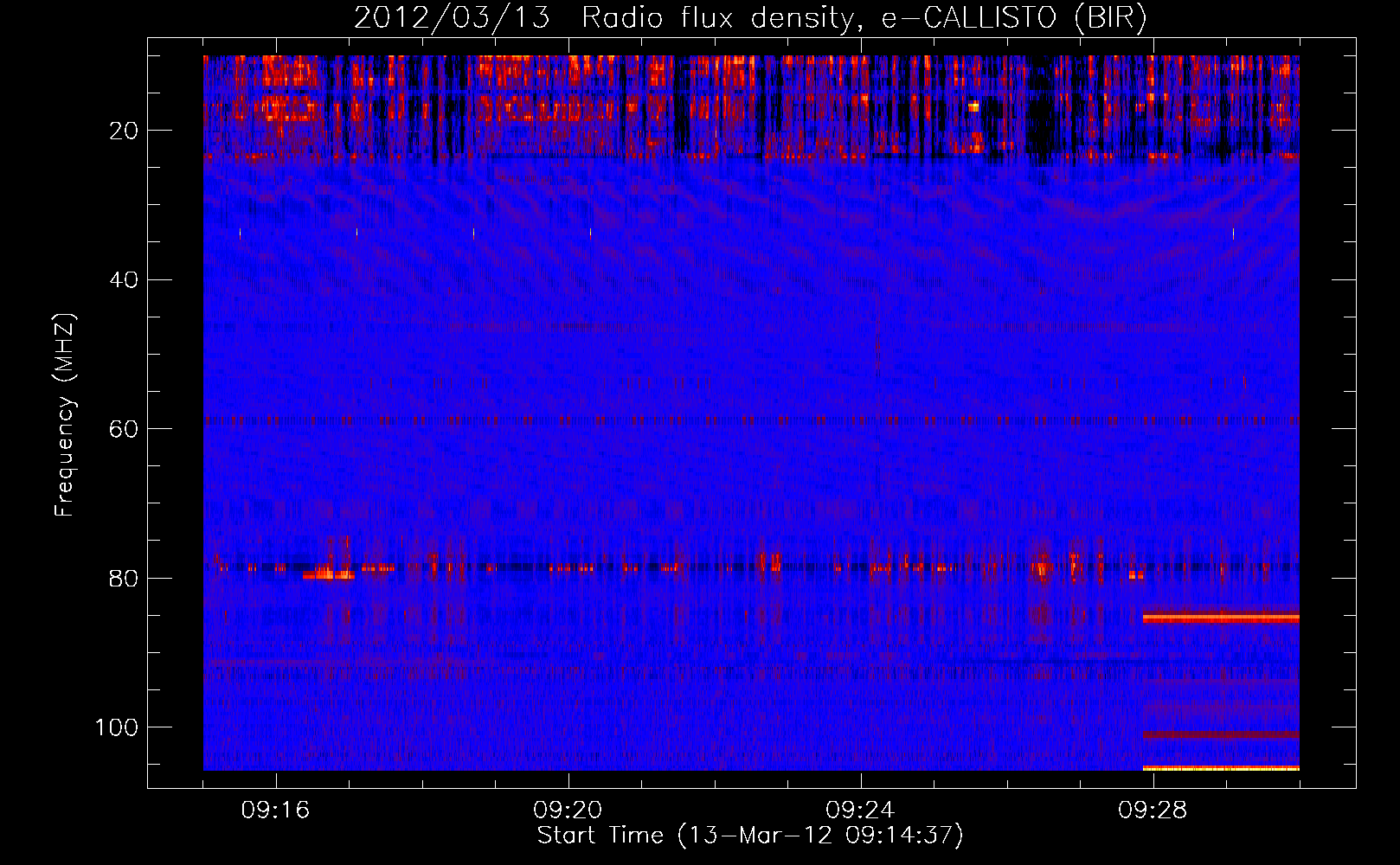The image size is (1400, 865).
Task: Click the dark red band near 101 MHz
Action: click(x=1221, y=735)
